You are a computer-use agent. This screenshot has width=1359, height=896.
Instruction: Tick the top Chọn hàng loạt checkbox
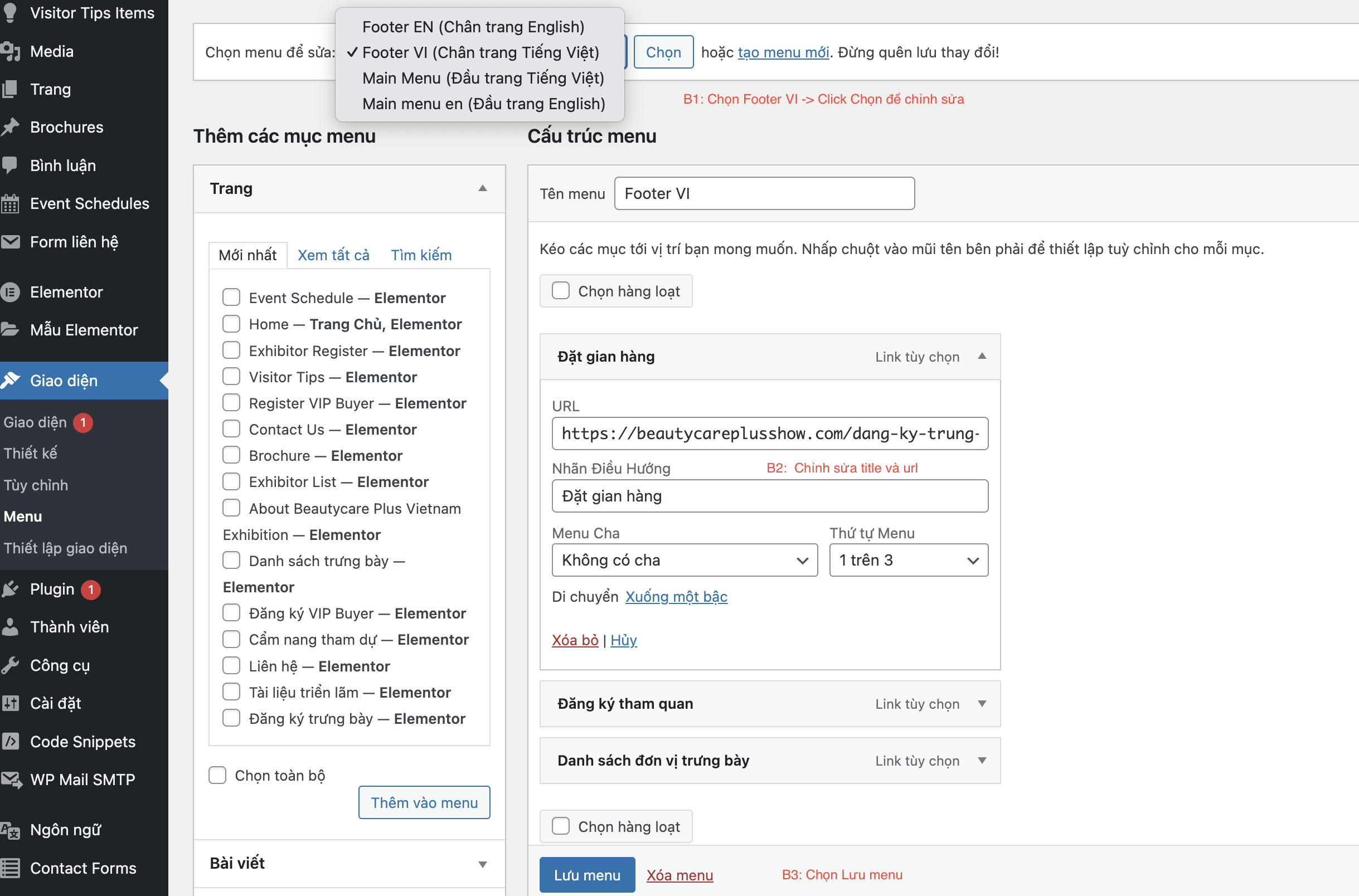point(561,291)
